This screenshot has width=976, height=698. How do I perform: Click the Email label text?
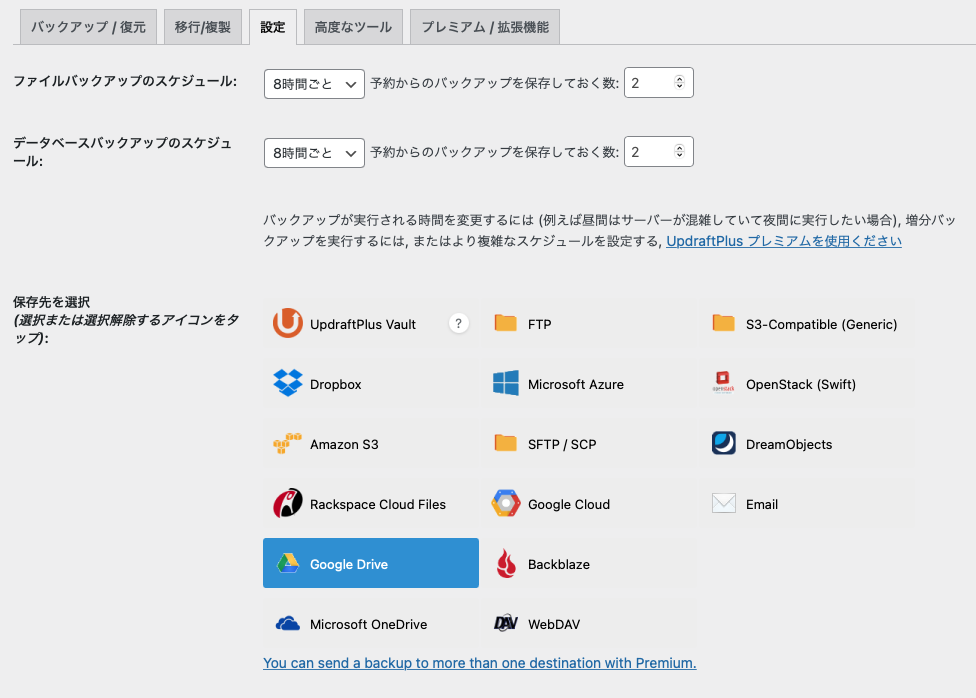[x=762, y=504]
